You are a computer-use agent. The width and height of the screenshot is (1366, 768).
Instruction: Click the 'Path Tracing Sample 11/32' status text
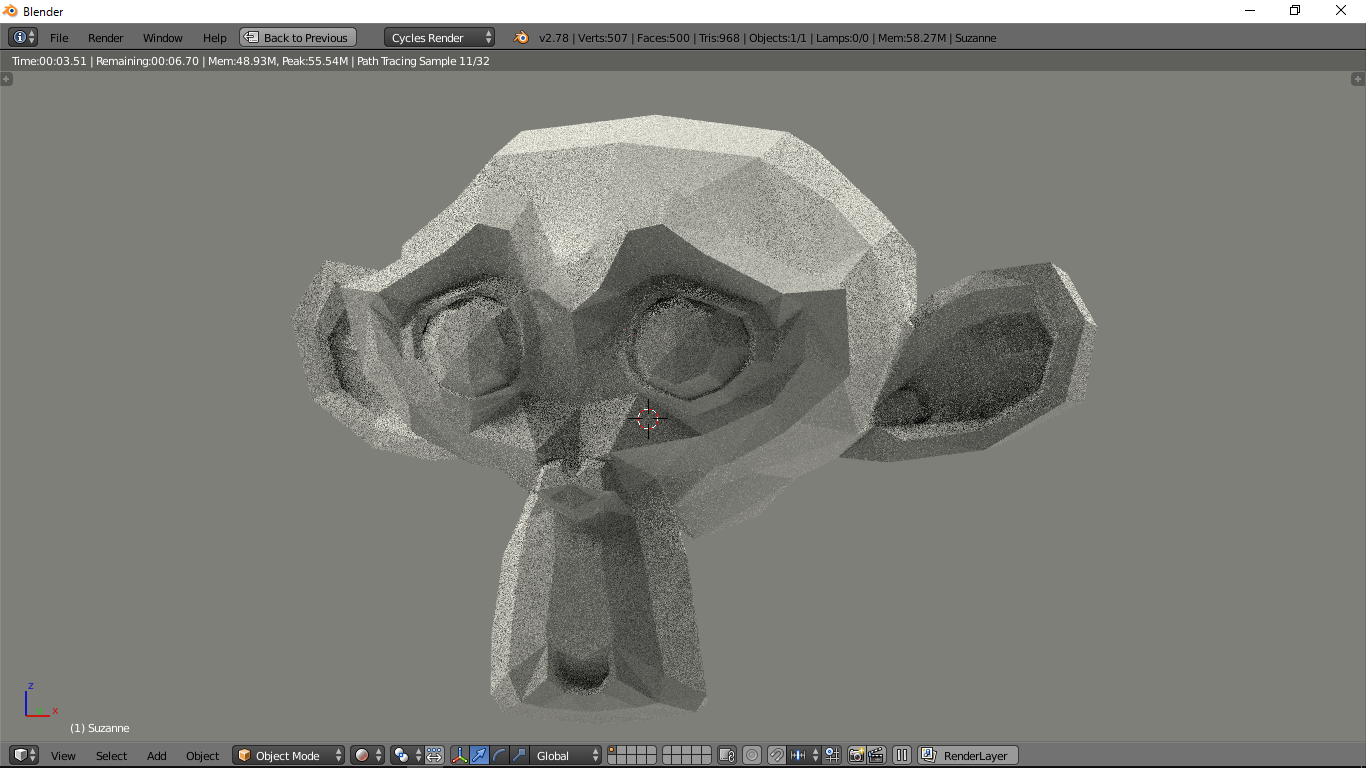pyautogui.click(x=423, y=61)
